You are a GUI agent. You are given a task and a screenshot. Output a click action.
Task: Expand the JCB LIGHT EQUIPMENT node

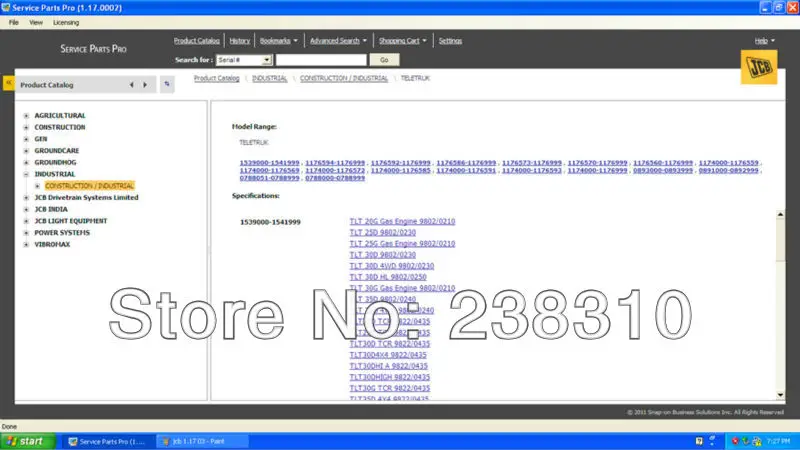(x=26, y=221)
